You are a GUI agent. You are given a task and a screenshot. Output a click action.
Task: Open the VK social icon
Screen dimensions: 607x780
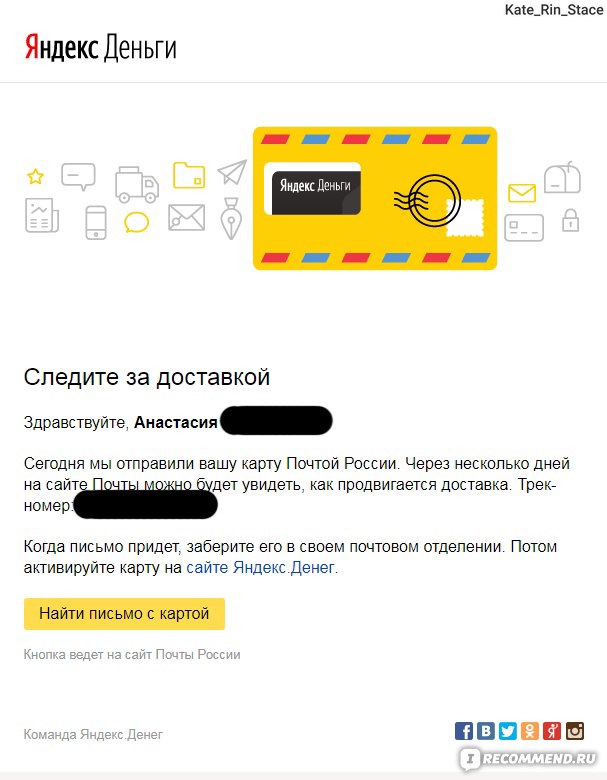(x=486, y=731)
